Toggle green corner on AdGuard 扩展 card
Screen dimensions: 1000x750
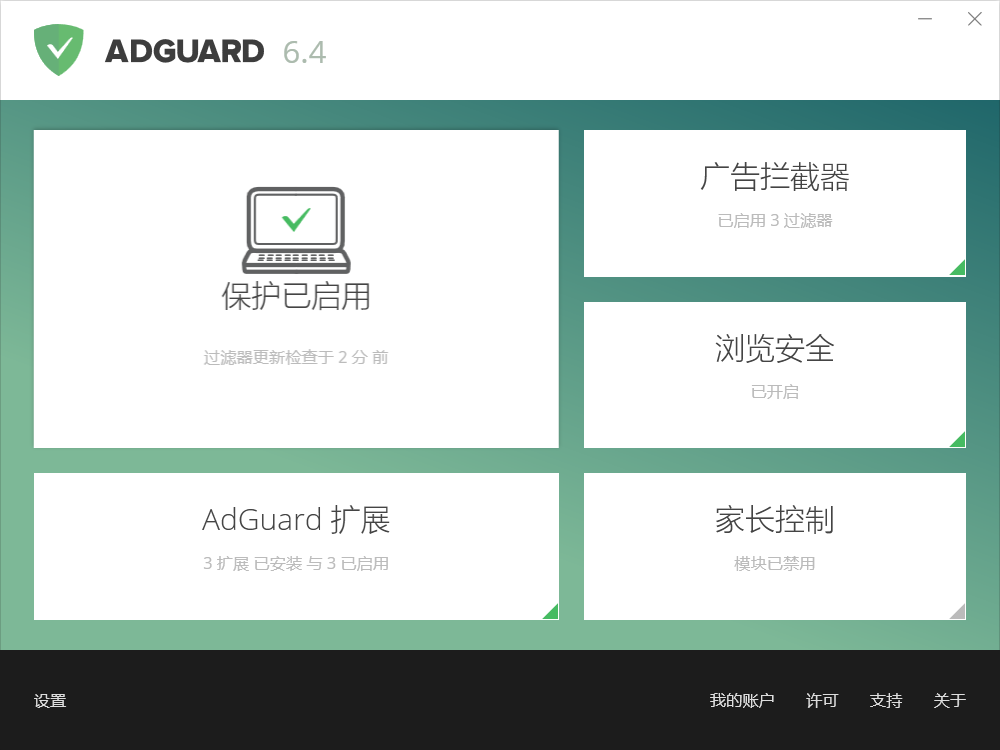point(550,611)
